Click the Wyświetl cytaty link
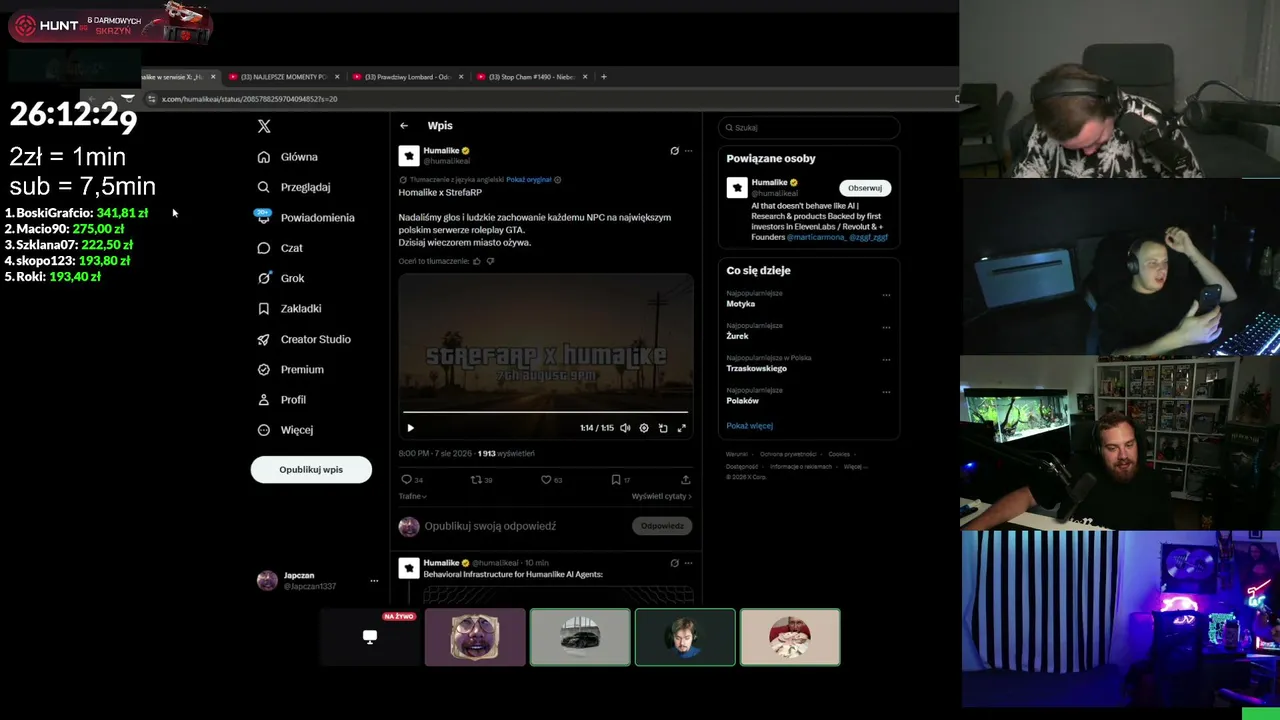The height and width of the screenshot is (720, 1280). coord(661,496)
